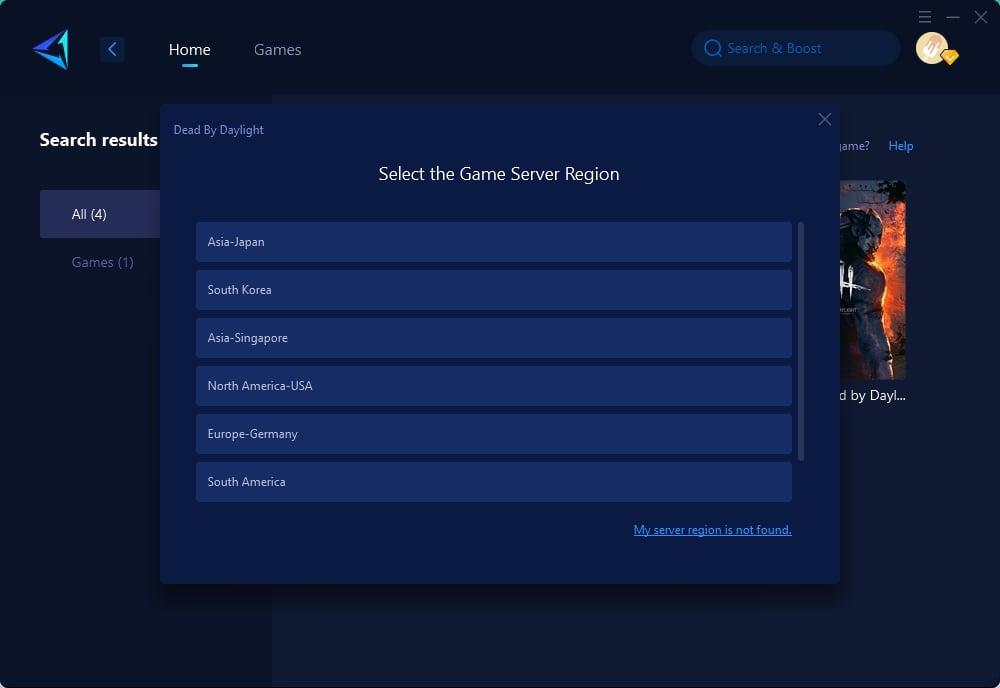Close the application window

(981, 17)
